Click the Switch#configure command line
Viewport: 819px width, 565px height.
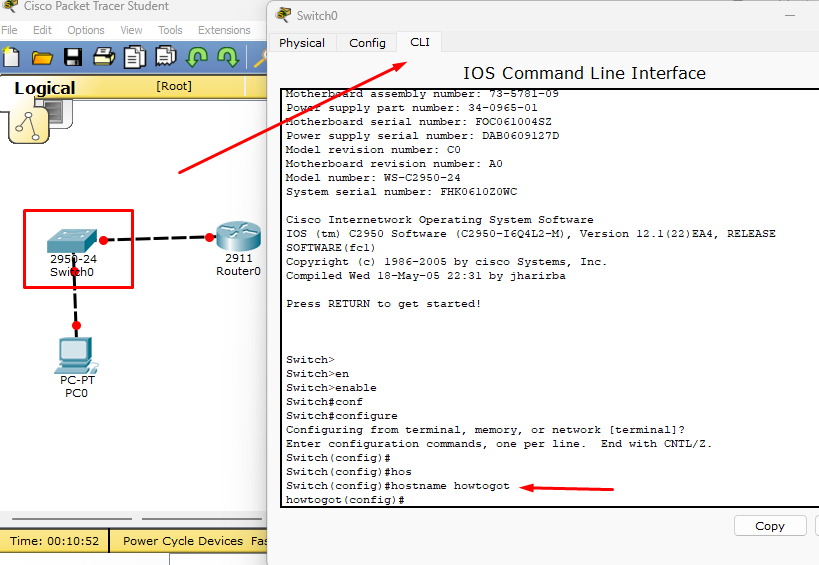(342, 416)
